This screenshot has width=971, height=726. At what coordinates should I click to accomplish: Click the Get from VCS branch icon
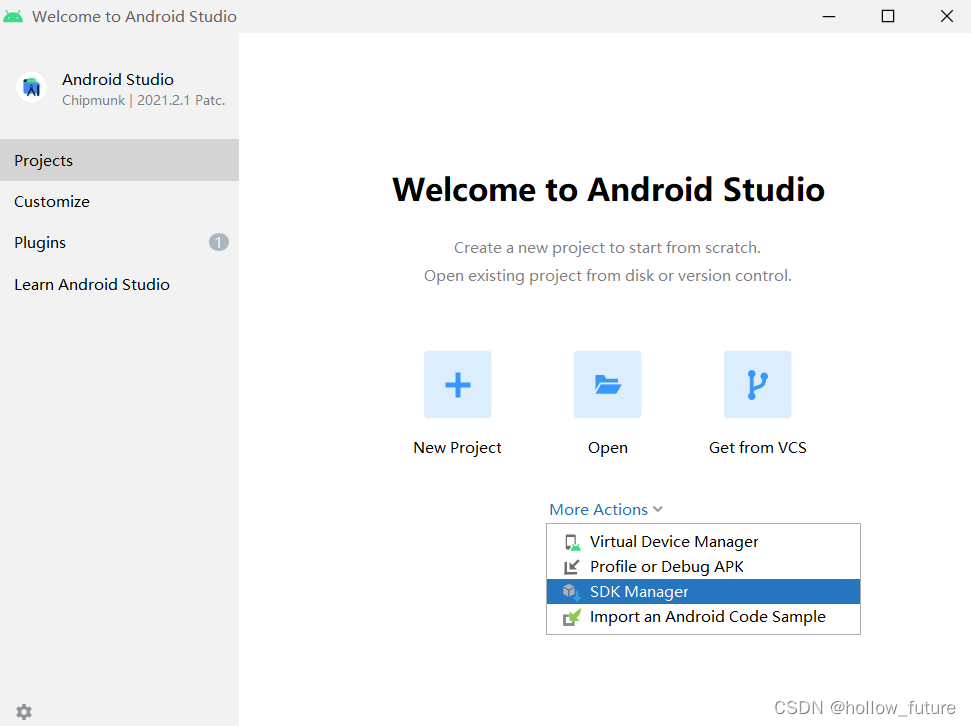coord(757,385)
